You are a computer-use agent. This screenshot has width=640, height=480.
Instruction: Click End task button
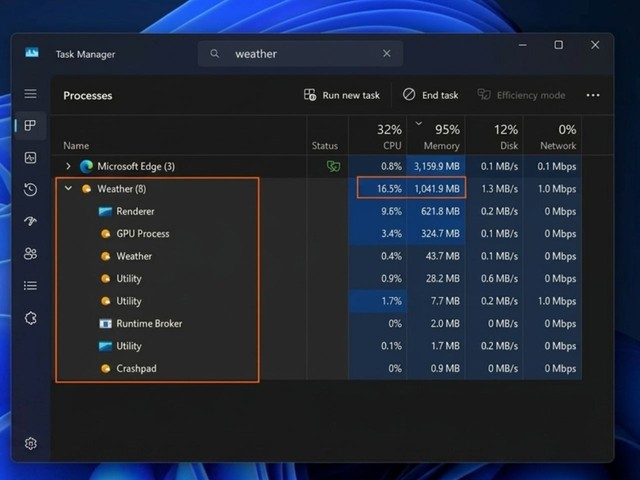[x=431, y=95]
